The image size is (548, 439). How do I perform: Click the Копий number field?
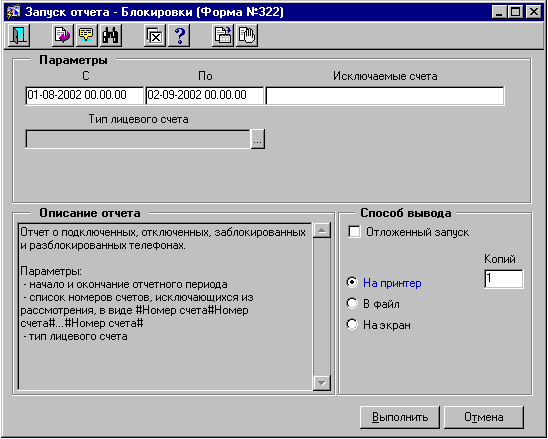(504, 279)
